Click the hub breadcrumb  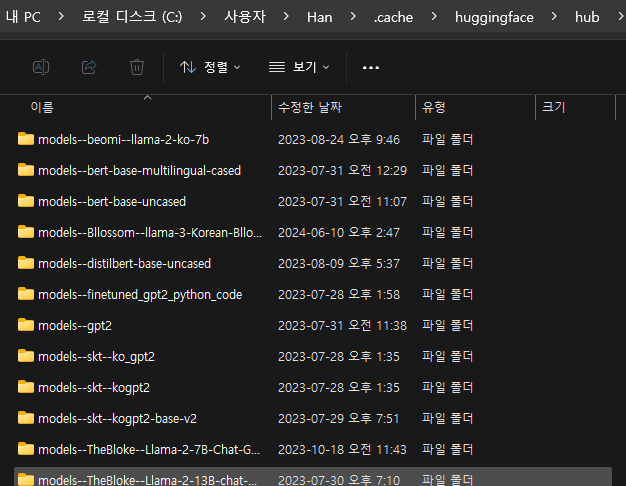coord(587,17)
